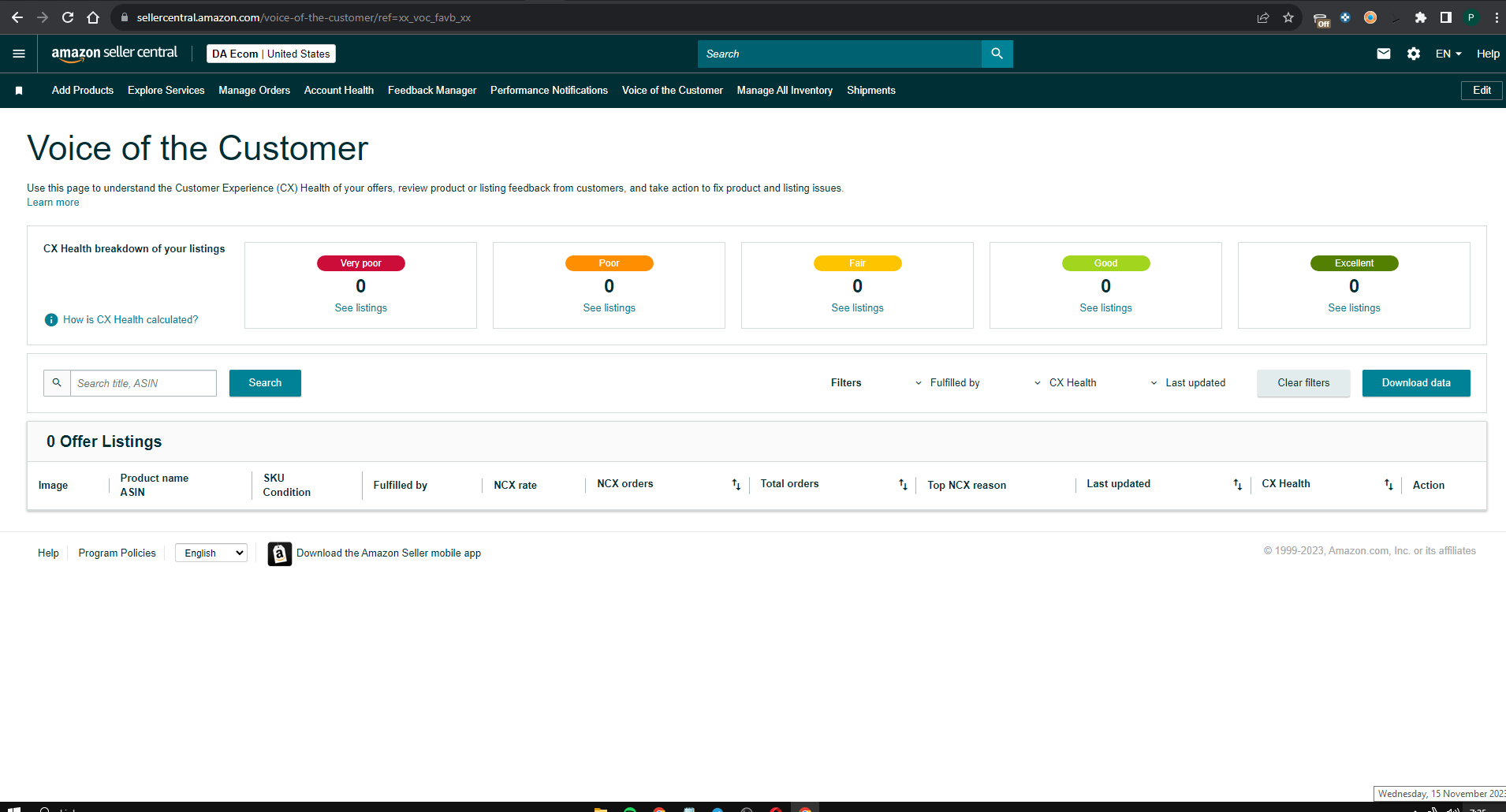This screenshot has width=1506, height=812.
Task: Click the info icon beside CX Health calculated
Action: pyautogui.click(x=51, y=319)
